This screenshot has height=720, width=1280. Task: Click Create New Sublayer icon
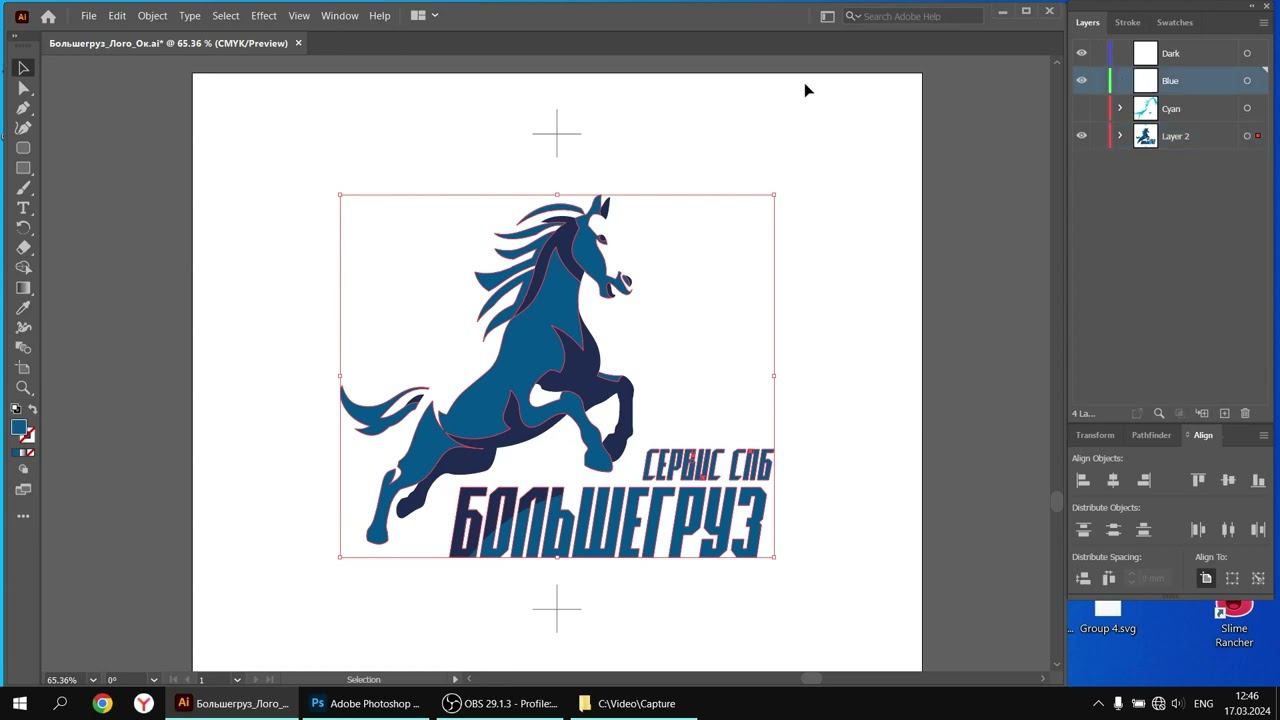[1202, 413]
